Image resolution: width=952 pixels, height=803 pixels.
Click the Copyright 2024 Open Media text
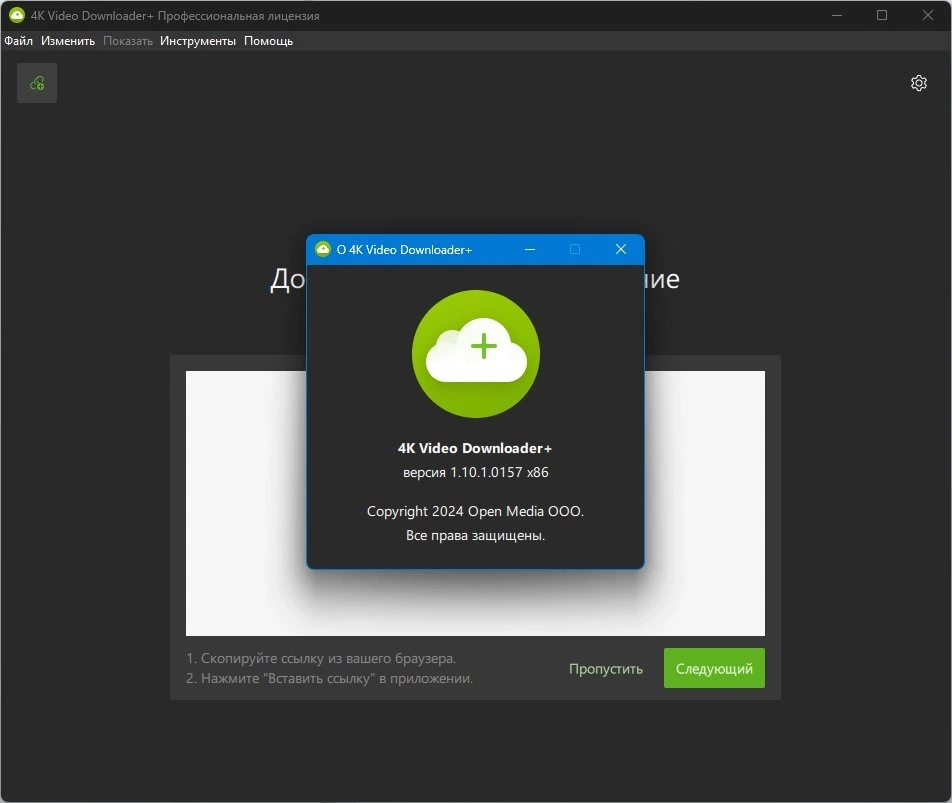tap(475, 512)
